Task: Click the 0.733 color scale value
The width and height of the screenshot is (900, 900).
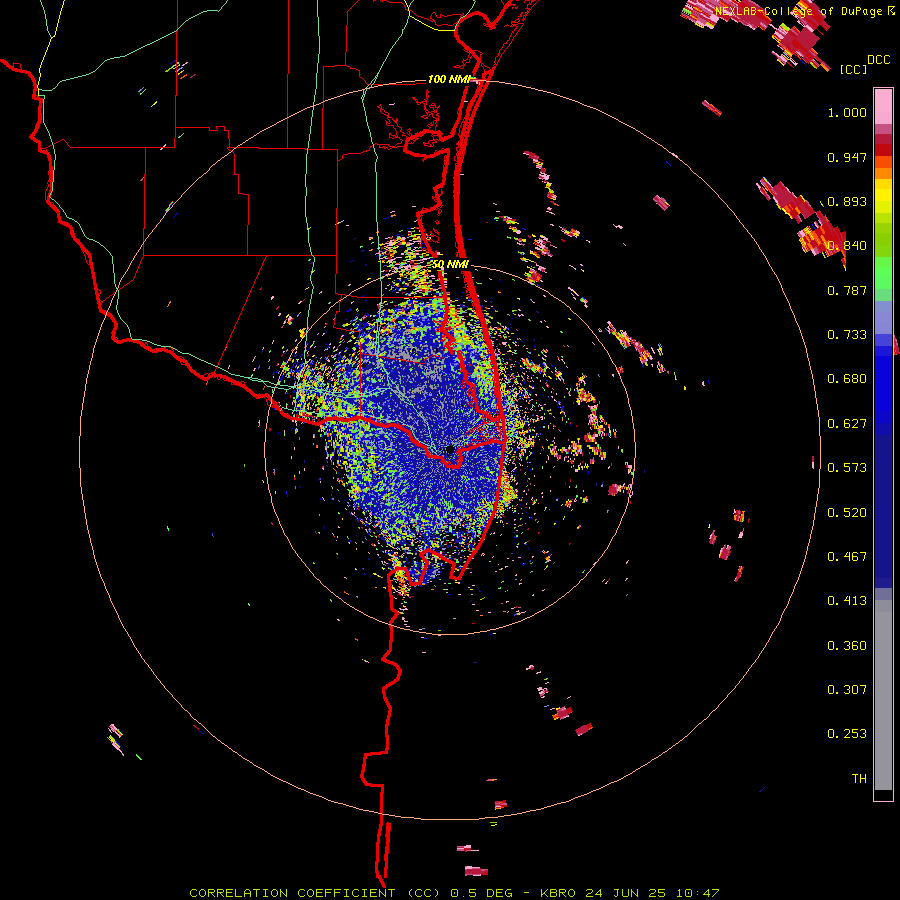Action: tap(847, 335)
